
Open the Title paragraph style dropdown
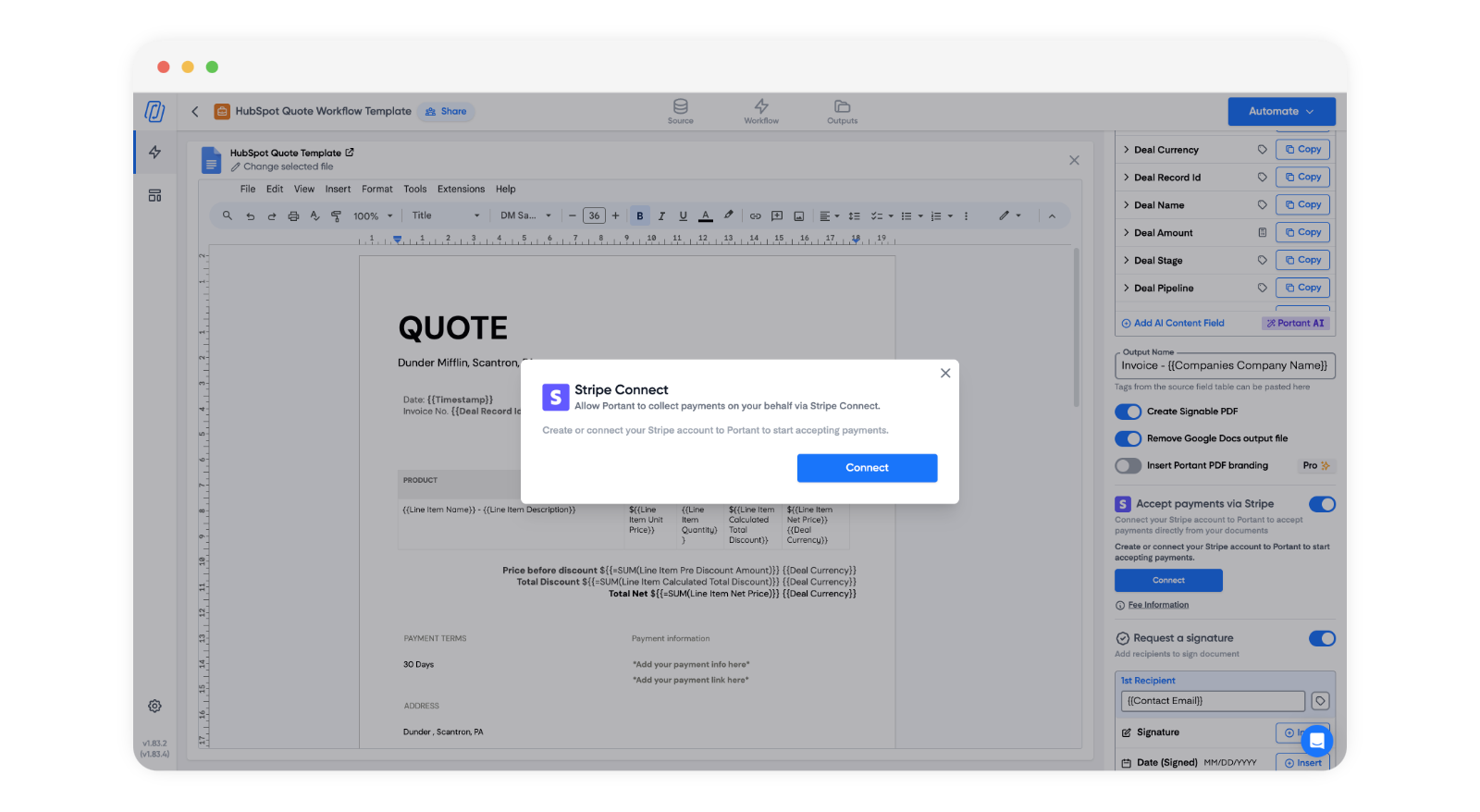pyautogui.click(x=446, y=216)
